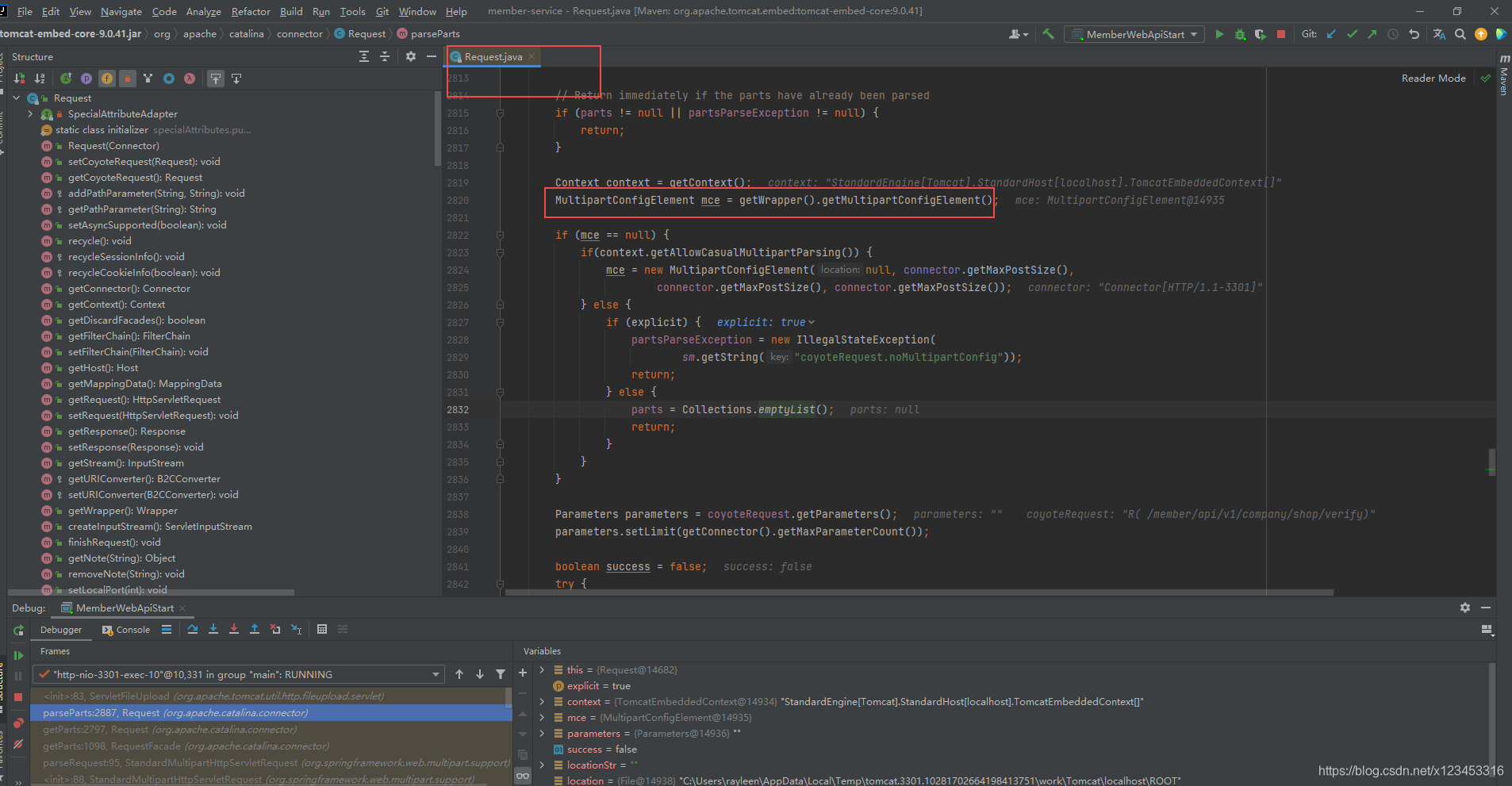Rollback changes with undo arrow icon
The height and width of the screenshot is (786, 1512).
click(x=1414, y=34)
